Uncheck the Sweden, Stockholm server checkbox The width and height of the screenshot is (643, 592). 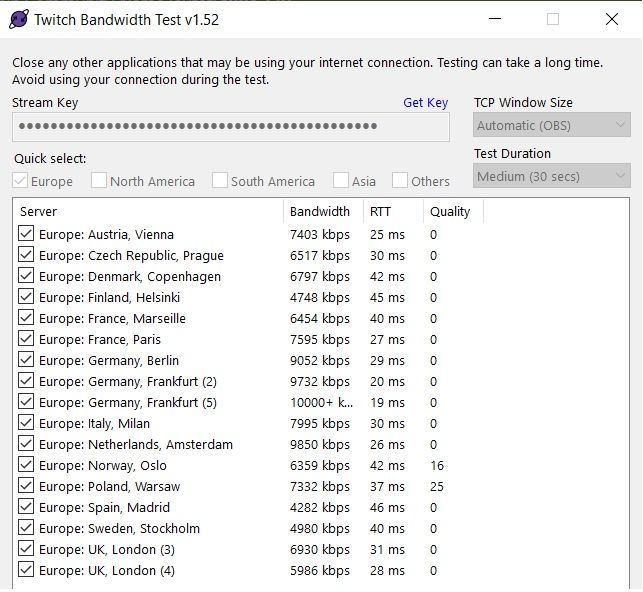(26, 527)
